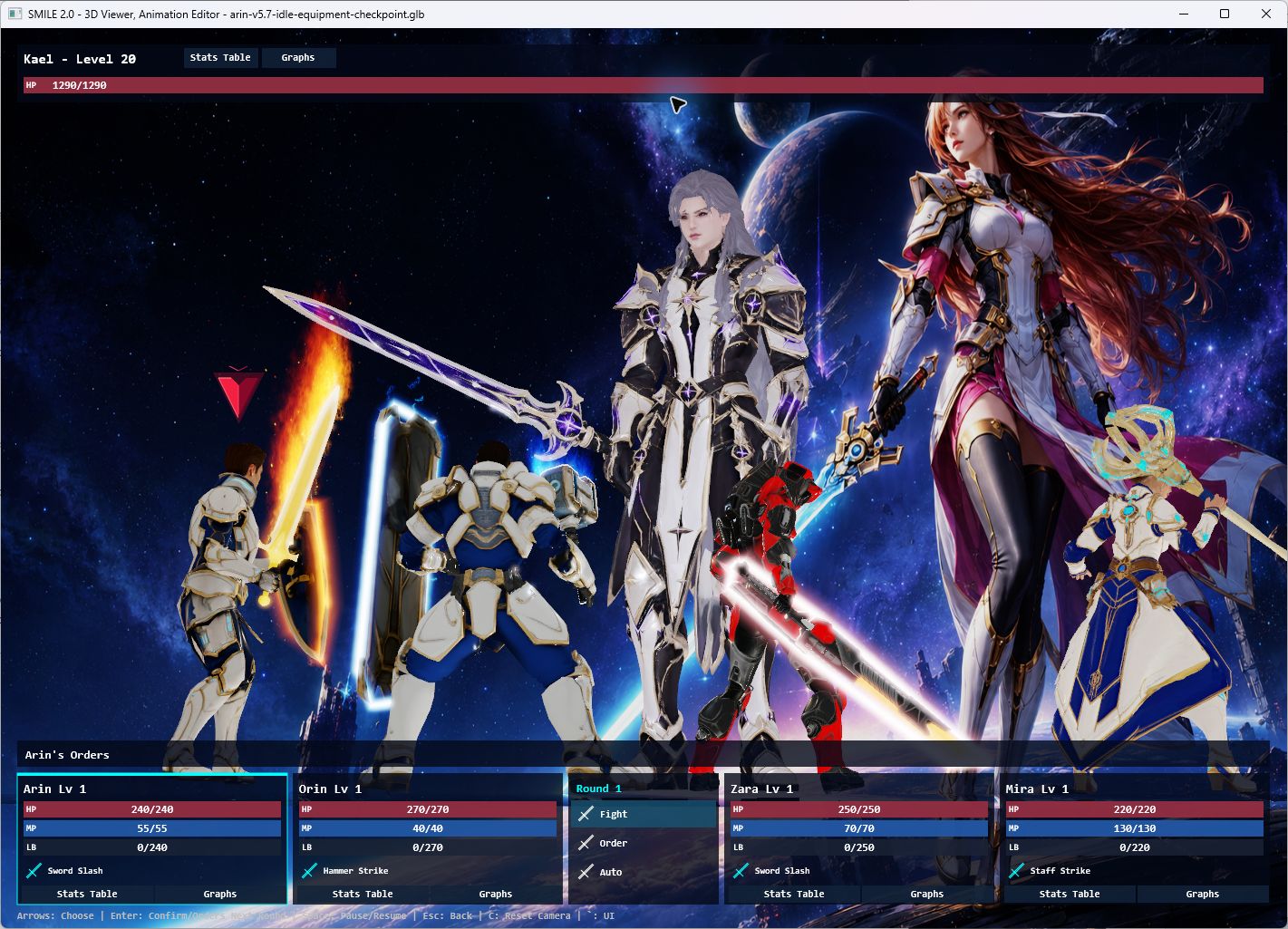This screenshot has width=1288, height=929.
Task: Click Mira's LB limit break bar
Action: point(1135,847)
